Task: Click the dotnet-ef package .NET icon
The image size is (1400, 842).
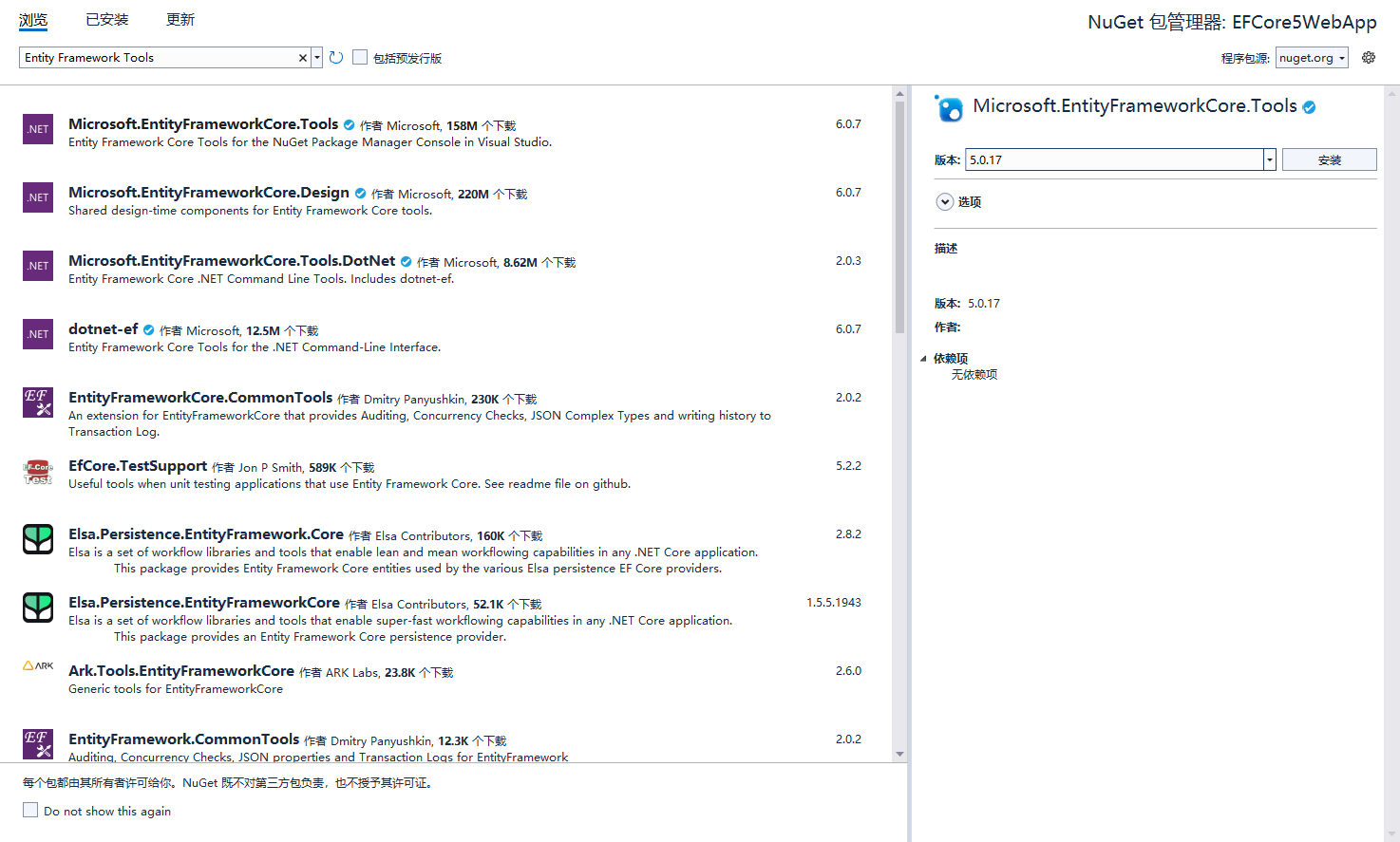Action: point(38,334)
